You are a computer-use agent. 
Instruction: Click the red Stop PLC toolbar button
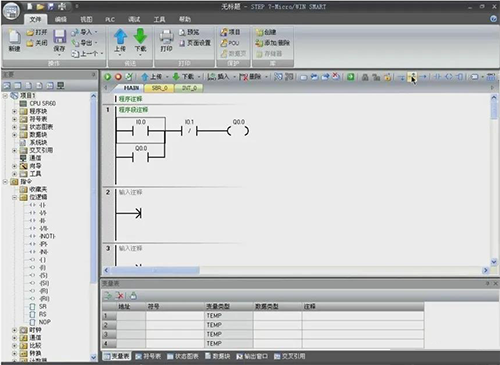point(118,77)
